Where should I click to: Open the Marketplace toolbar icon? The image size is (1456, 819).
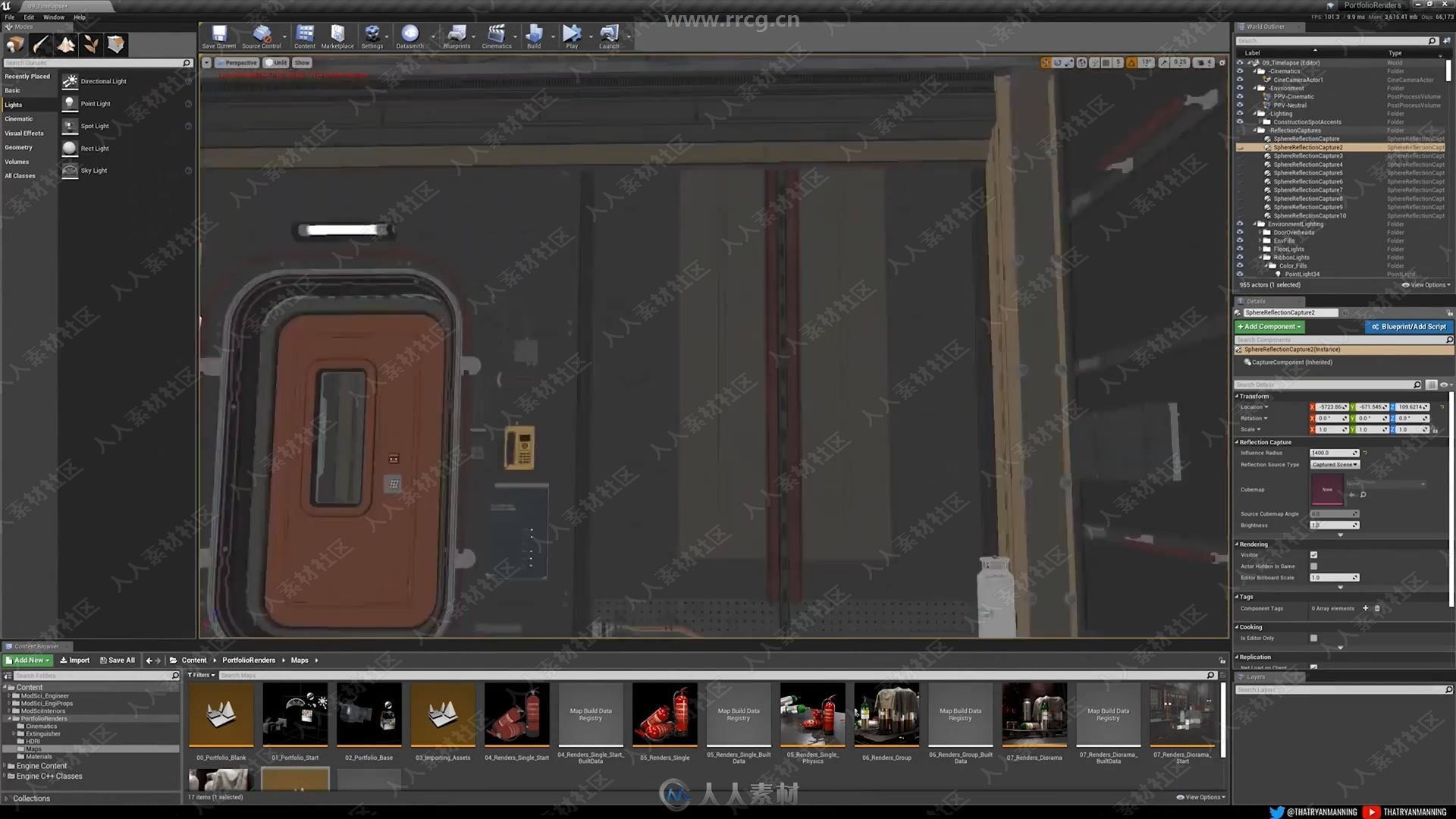(337, 36)
